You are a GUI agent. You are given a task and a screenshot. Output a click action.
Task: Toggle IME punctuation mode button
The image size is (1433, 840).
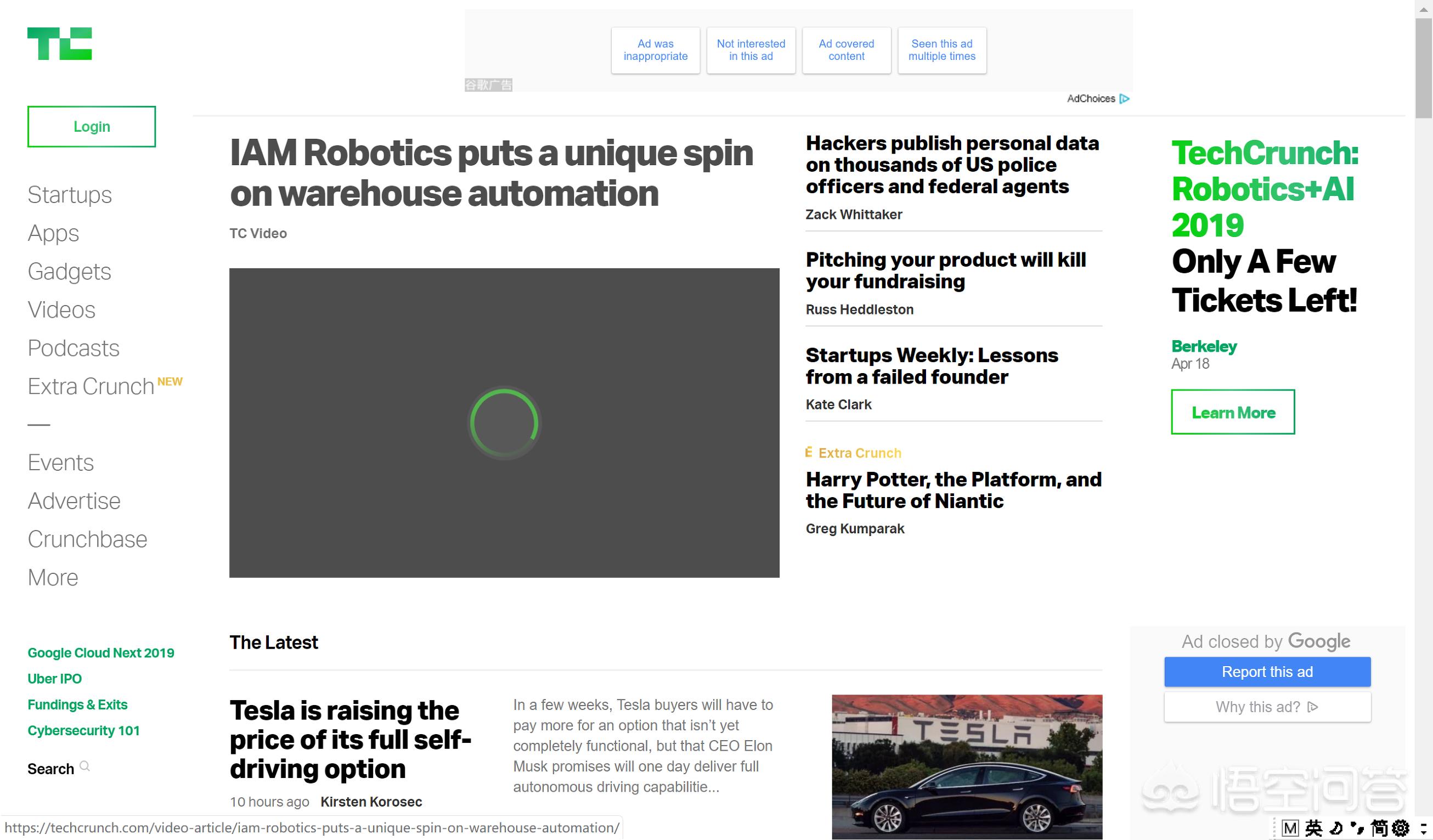coord(1357,828)
